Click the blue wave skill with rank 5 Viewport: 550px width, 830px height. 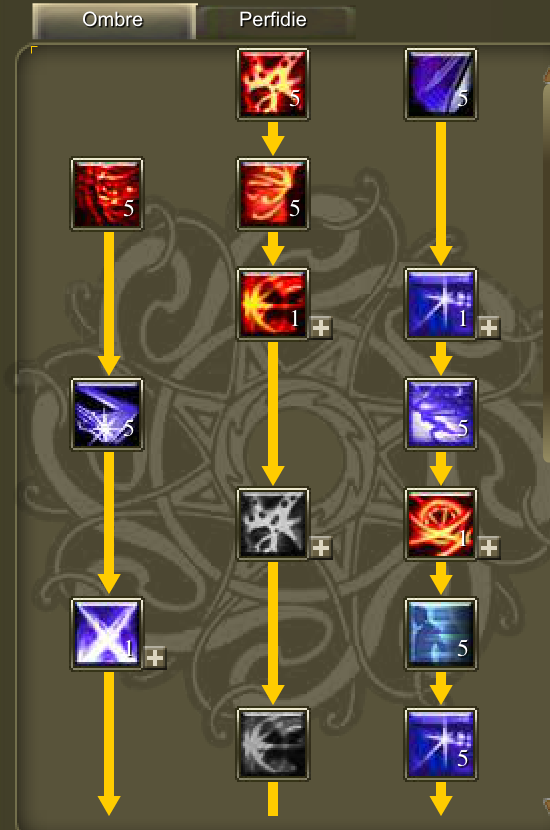pos(440,414)
